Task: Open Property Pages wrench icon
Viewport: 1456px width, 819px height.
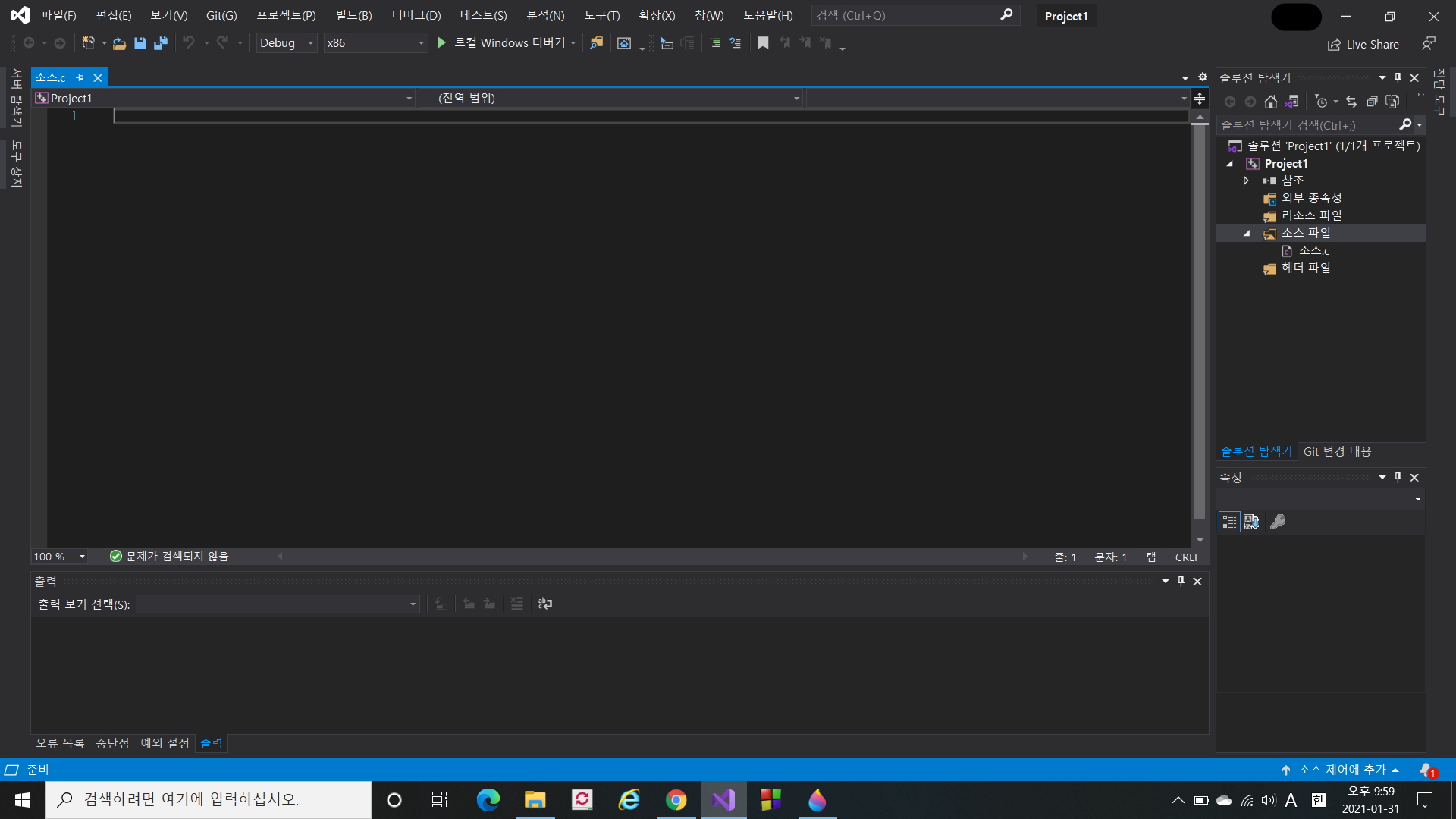Action: (1278, 522)
